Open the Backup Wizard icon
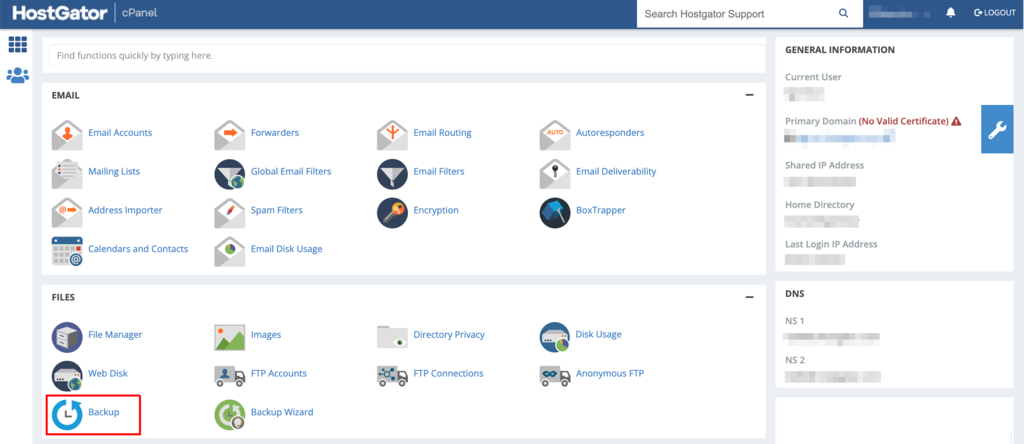The image size is (1024, 444). pos(229,412)
